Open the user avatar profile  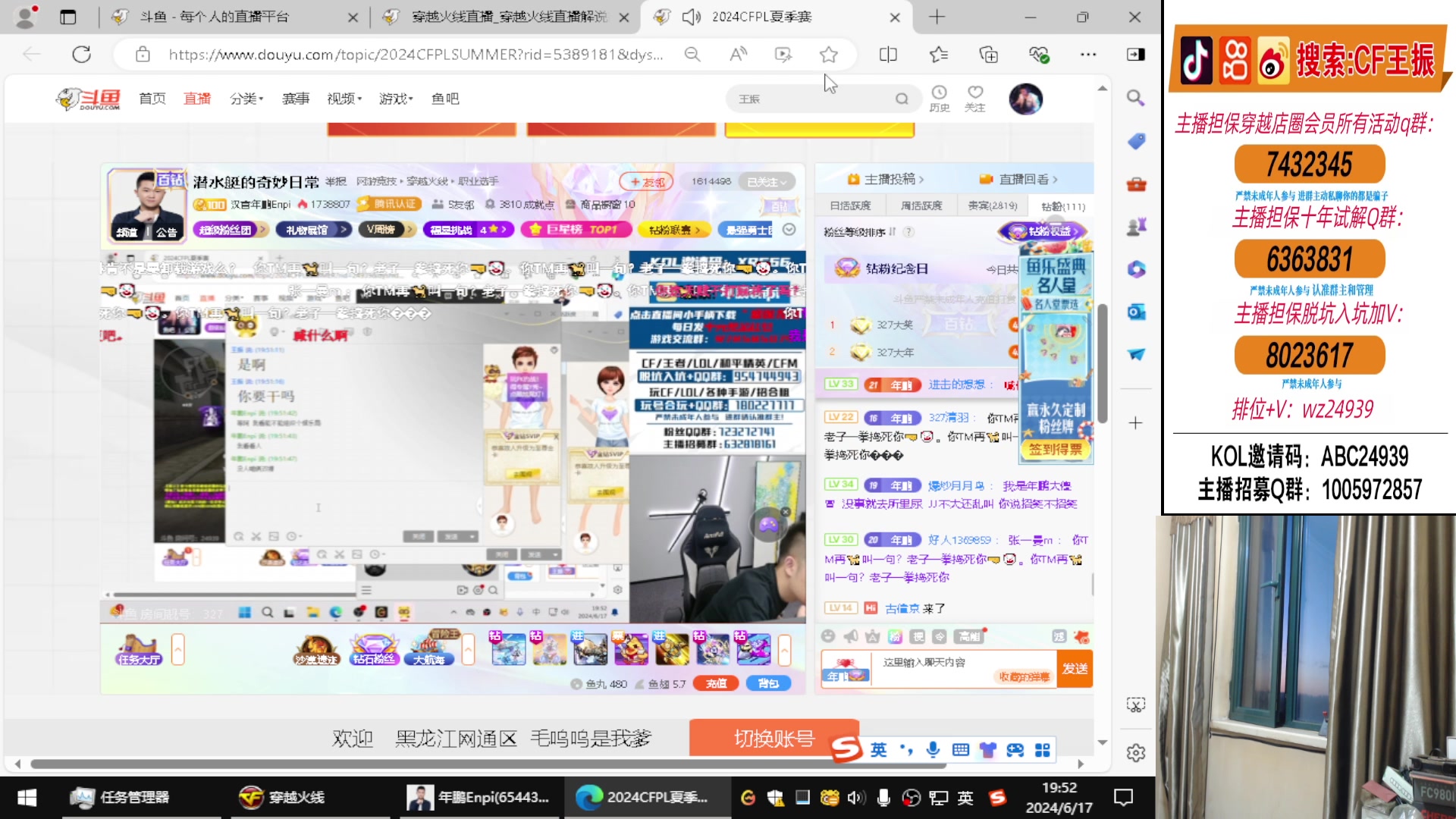coord(1026,99)
